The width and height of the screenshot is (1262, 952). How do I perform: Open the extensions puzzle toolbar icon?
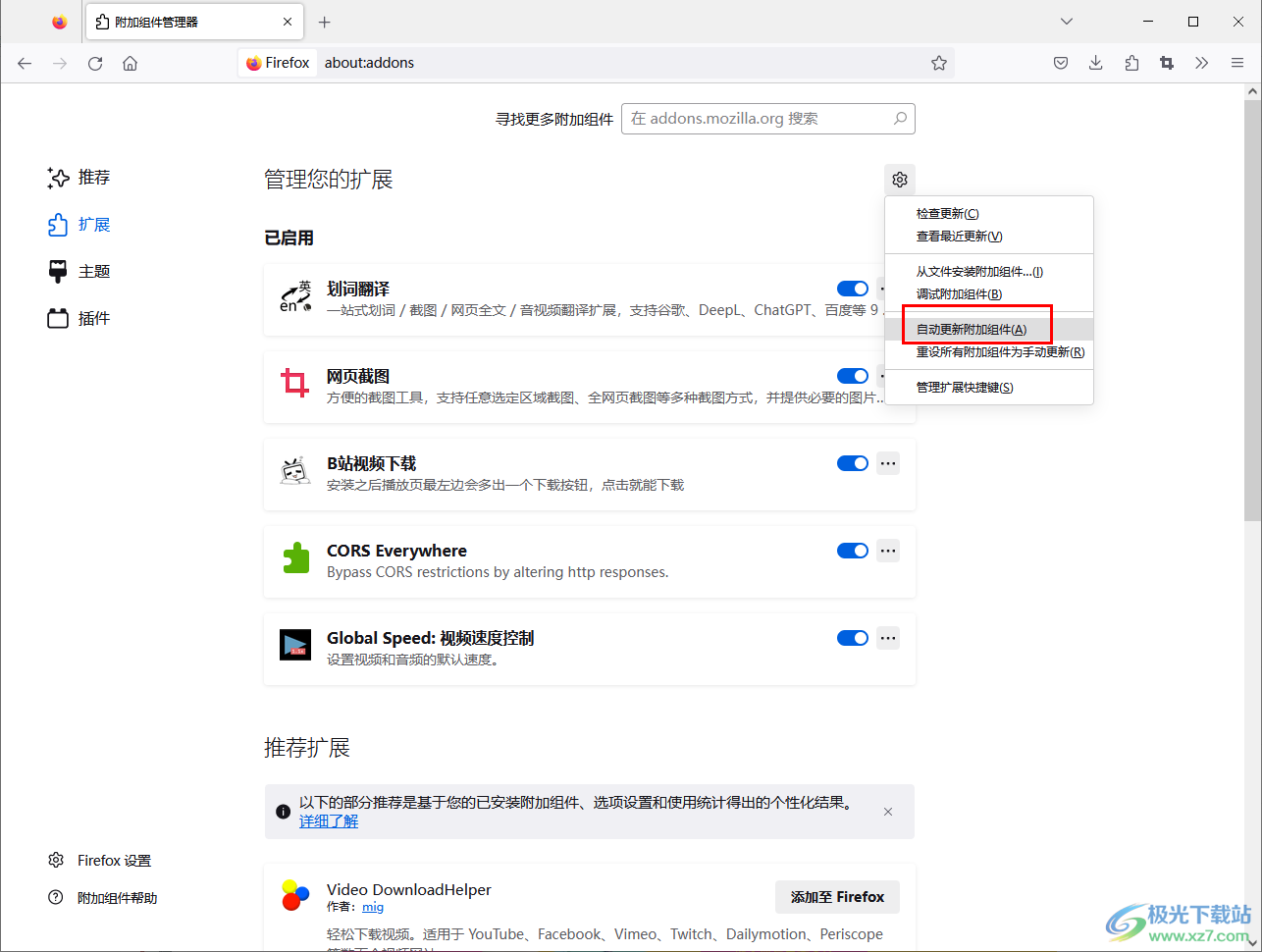coord(1131,63)
